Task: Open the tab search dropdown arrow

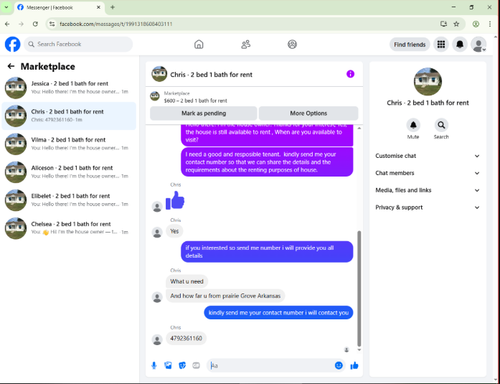Action: pos(6,7)
